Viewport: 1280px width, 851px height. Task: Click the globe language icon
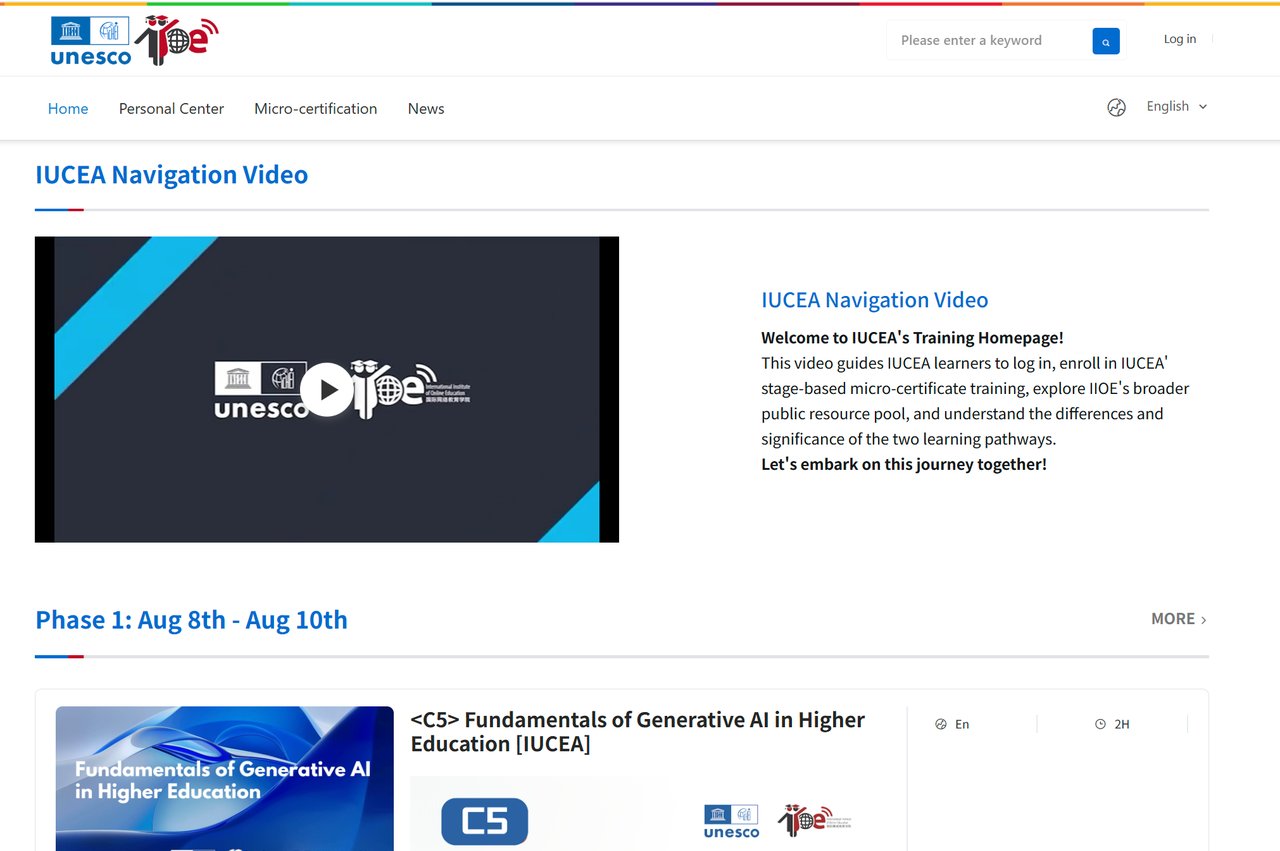click(x=1117, y=108)
